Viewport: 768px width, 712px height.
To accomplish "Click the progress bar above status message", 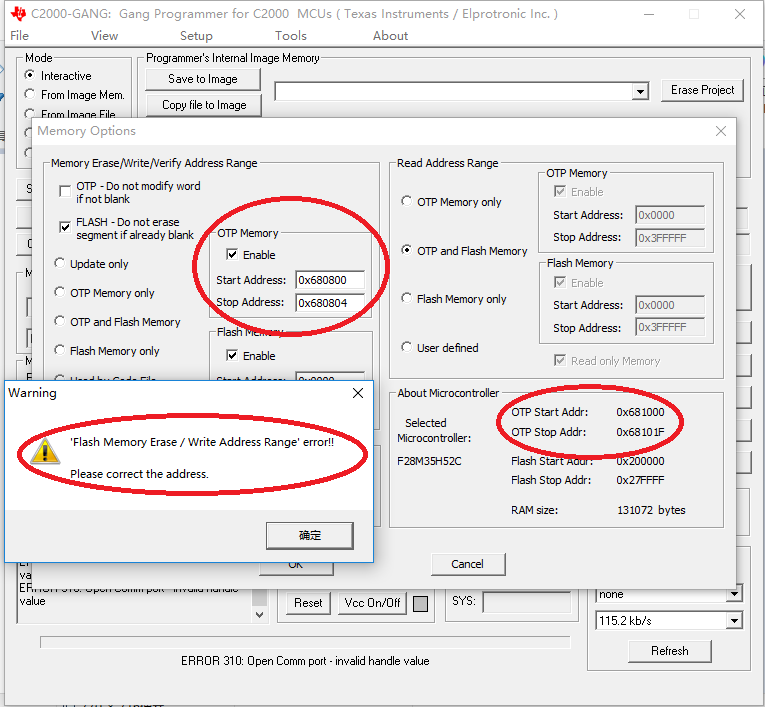I will coord(305,642).
